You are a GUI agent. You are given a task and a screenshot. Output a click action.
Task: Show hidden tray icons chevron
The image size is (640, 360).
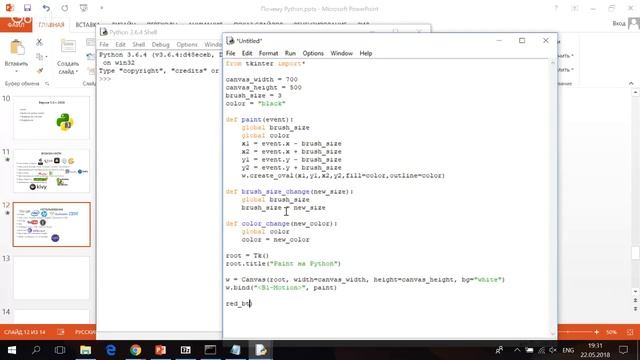tap(517, 350)
